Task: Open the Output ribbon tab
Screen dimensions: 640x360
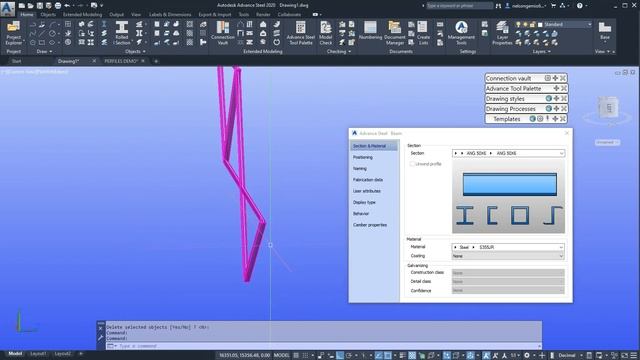Action: click(x=116, y=14)
